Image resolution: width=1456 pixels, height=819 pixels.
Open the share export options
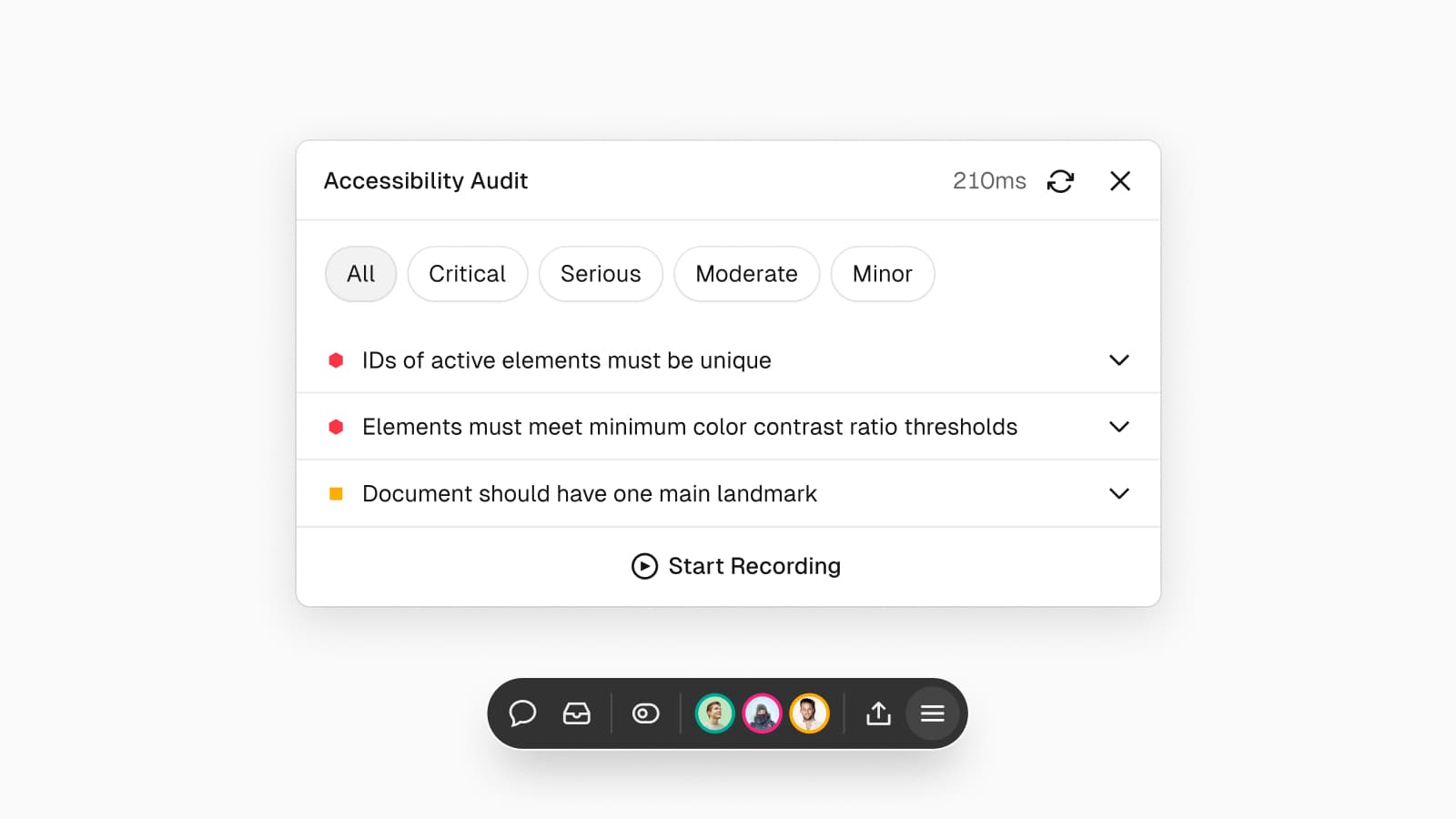click(877, 713)
